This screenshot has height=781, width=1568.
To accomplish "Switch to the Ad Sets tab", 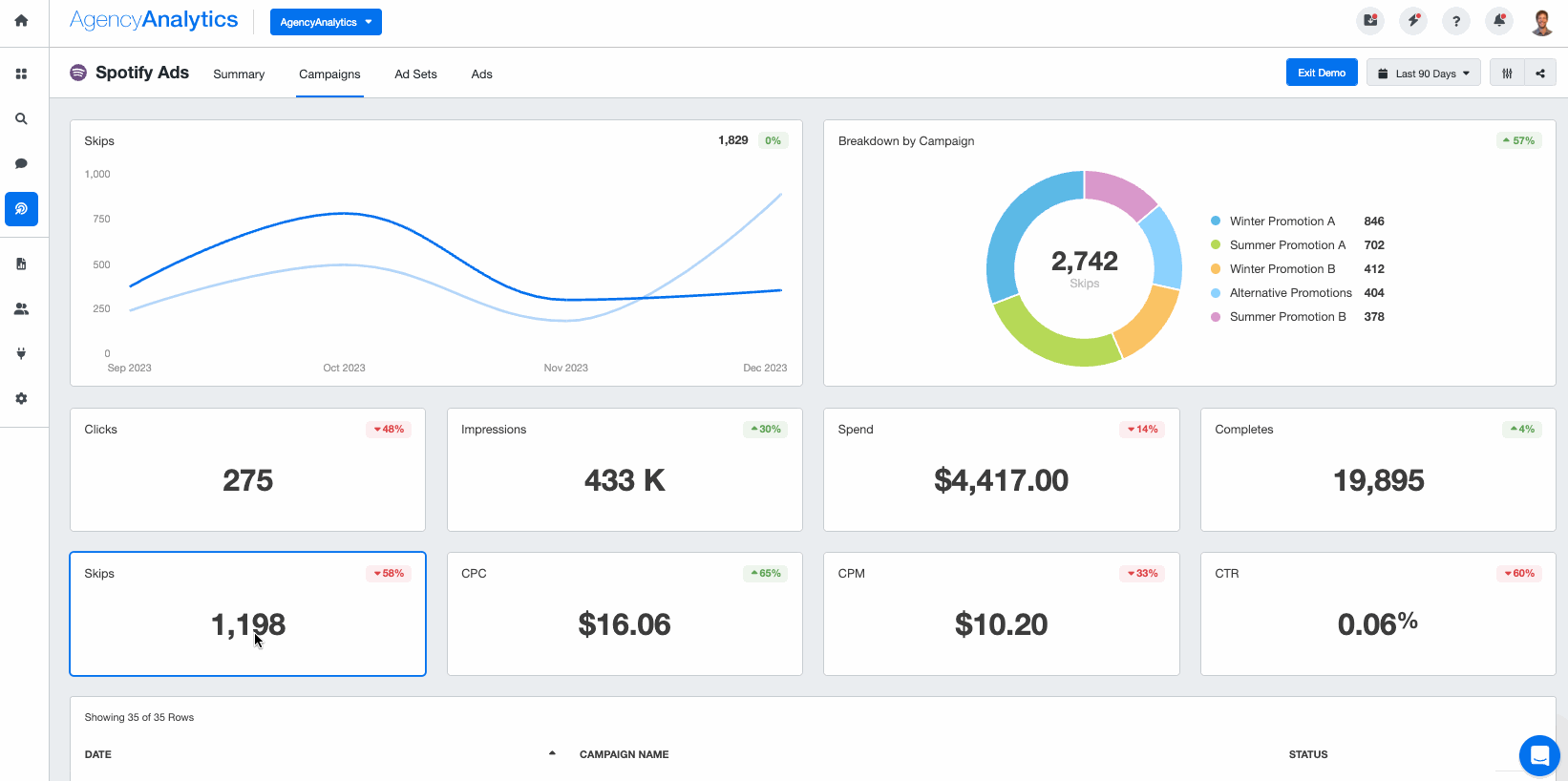I will coord(415,74).
